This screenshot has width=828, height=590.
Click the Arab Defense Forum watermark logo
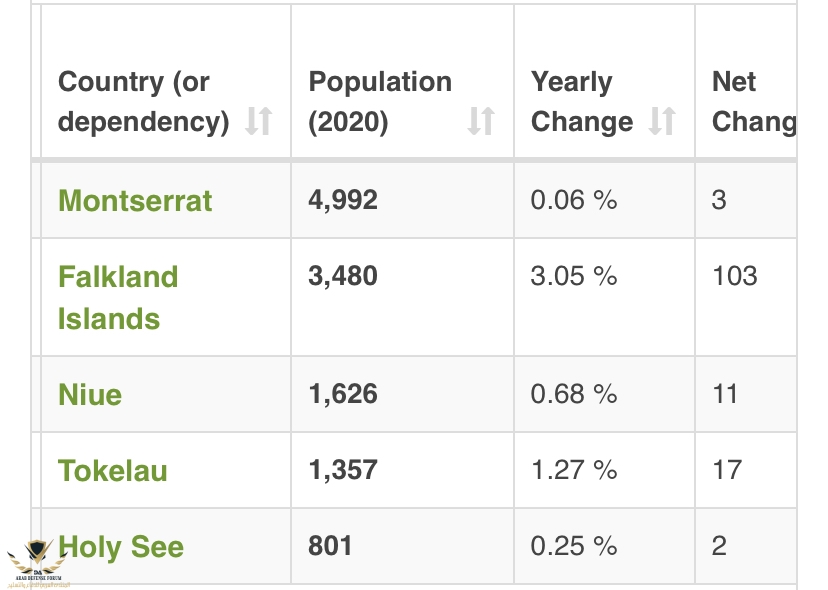tap(36, 564)
